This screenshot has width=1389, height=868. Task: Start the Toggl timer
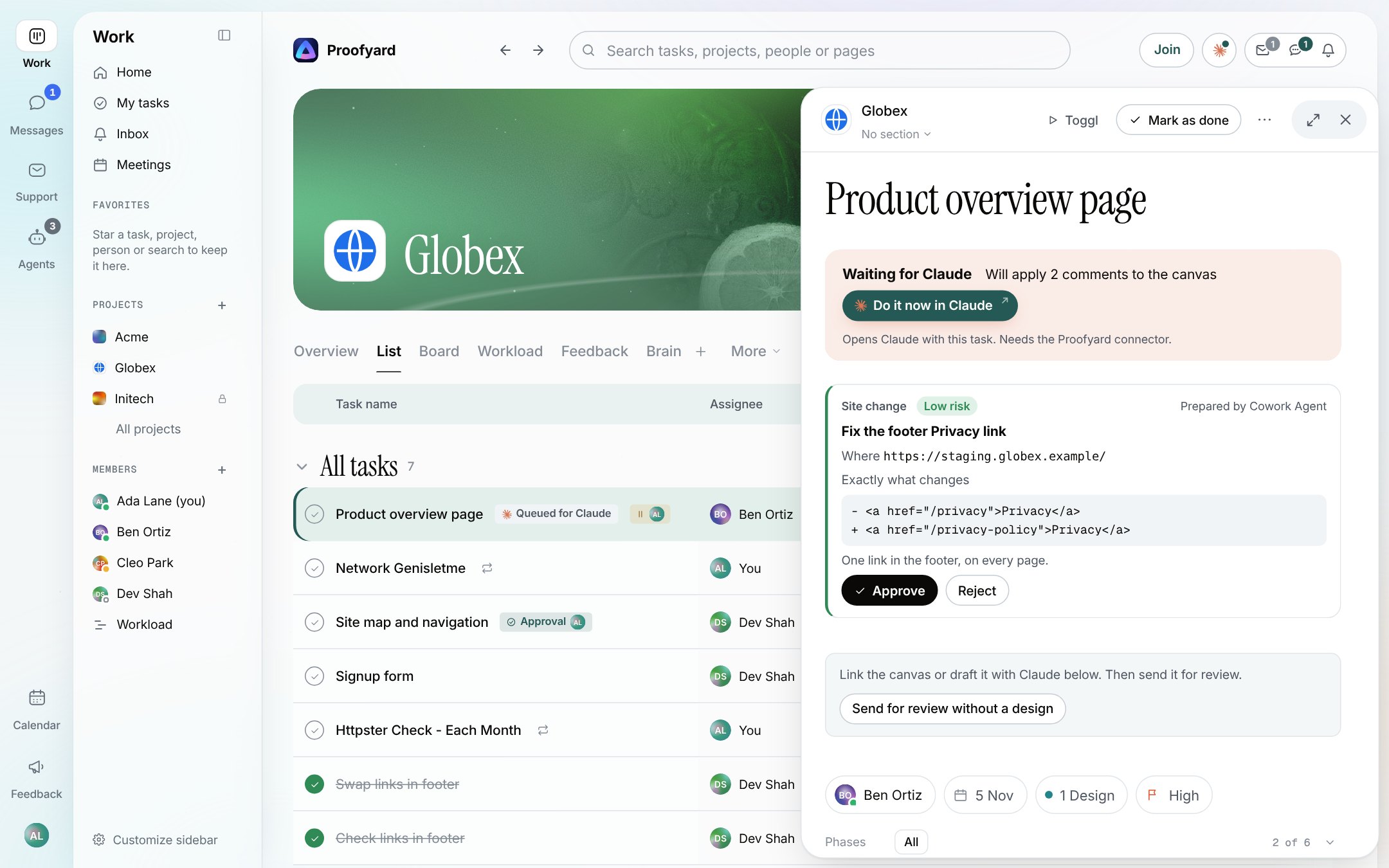[1073, 120]
